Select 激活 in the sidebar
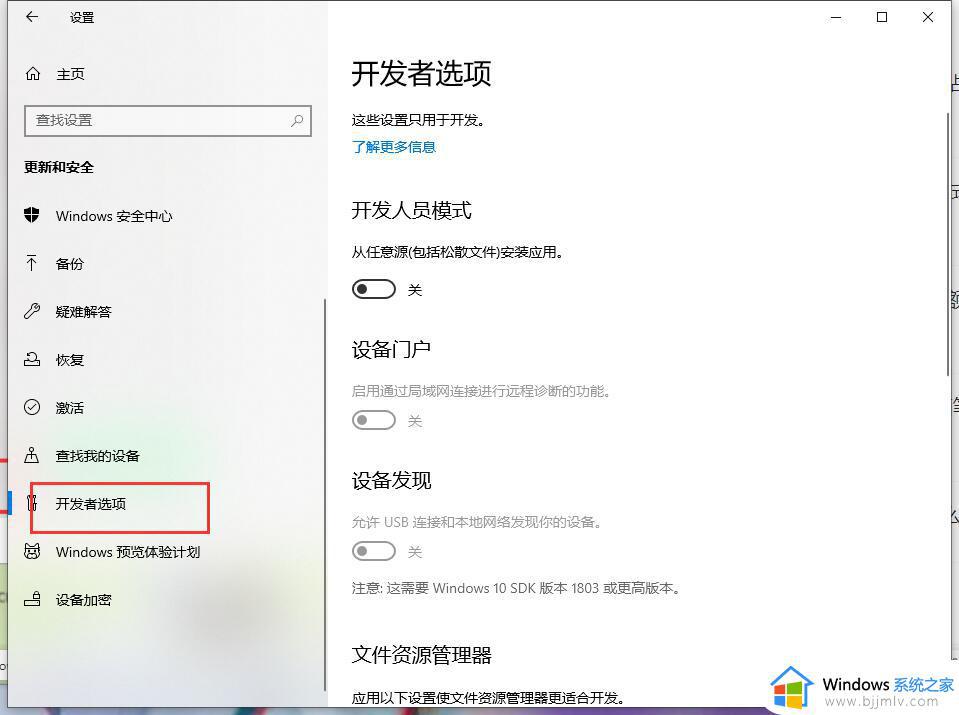This screenshot has height=715, width=959. click(69, 407)
